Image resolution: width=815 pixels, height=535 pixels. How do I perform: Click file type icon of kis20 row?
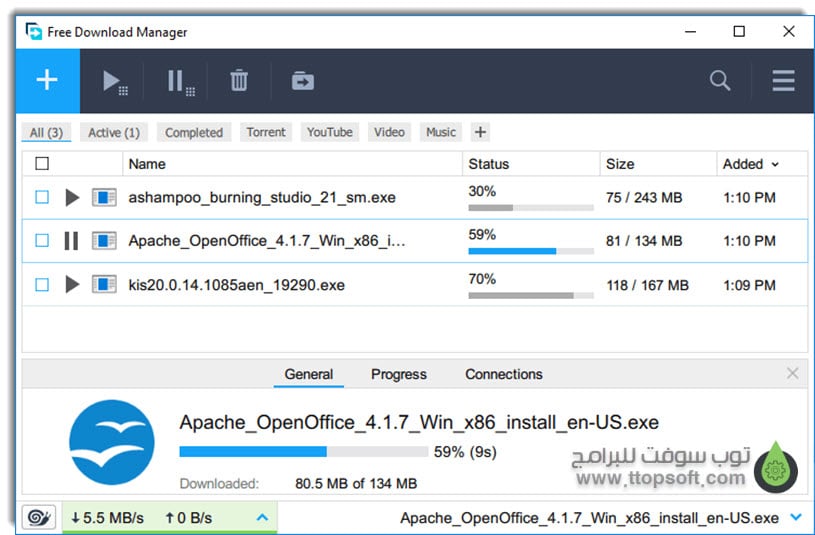pyautogui.click(x=104, y=284)
